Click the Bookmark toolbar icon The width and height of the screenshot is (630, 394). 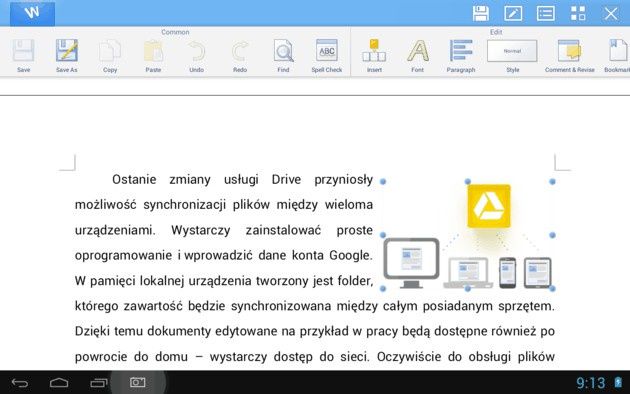tap(617, 55)
